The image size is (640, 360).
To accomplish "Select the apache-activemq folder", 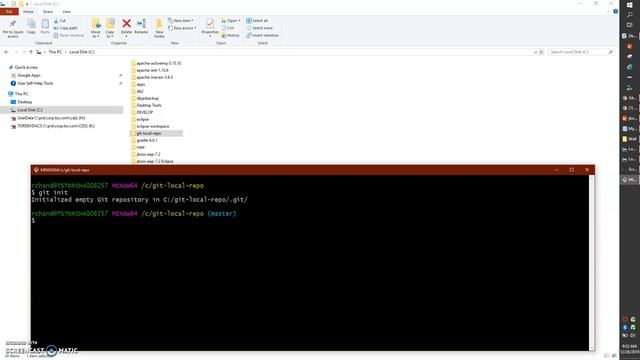I will tap(158, 63).
